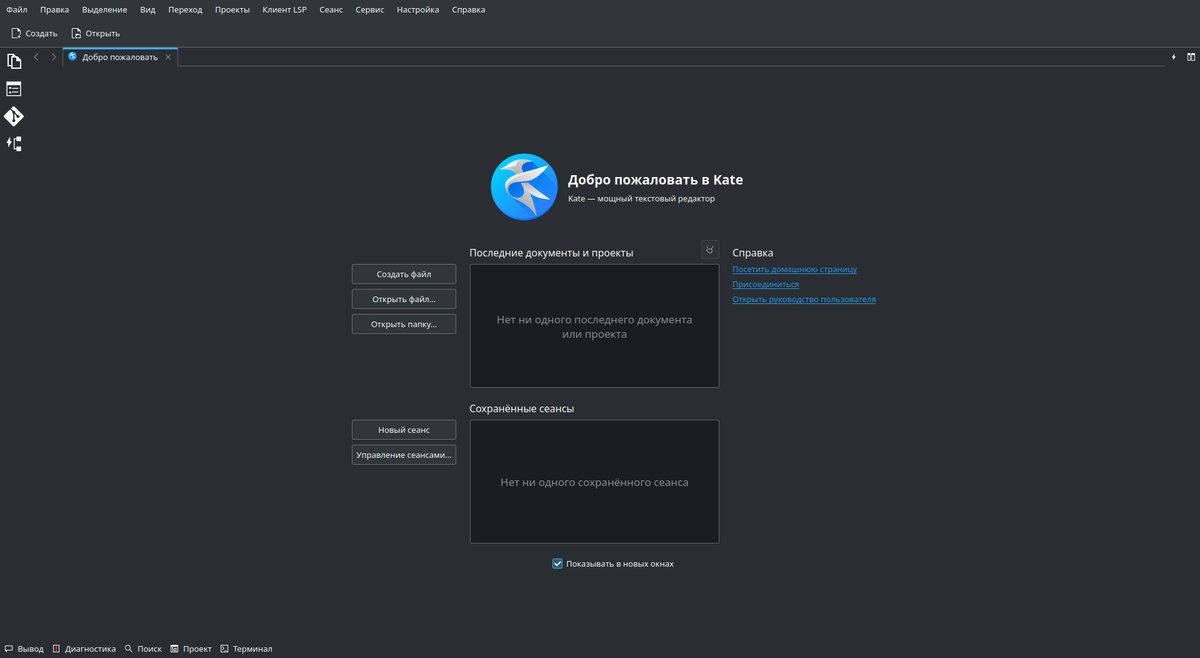Open the Сервис menu

point(370,9)
